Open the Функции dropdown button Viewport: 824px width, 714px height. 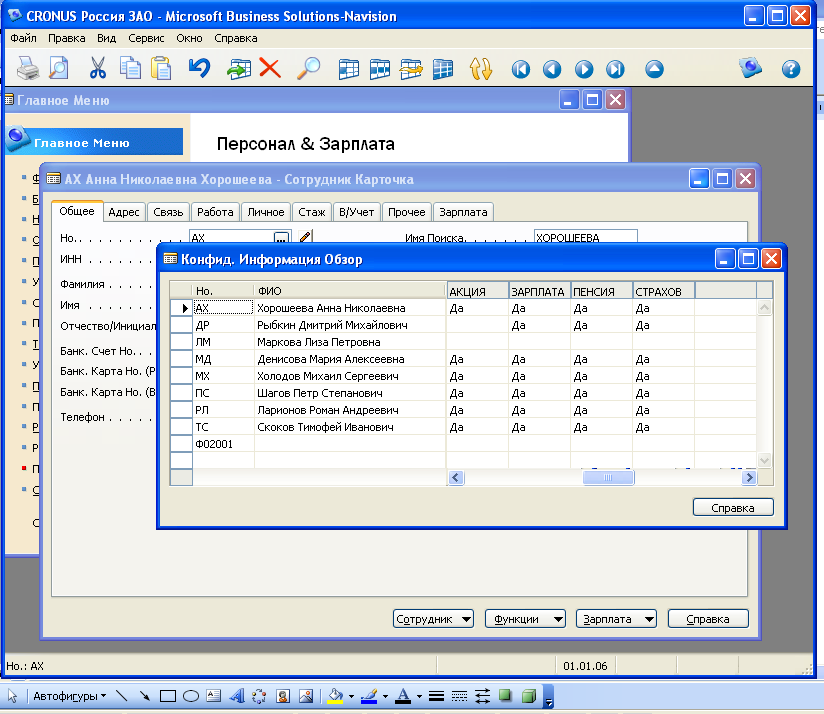coord(525,619)
